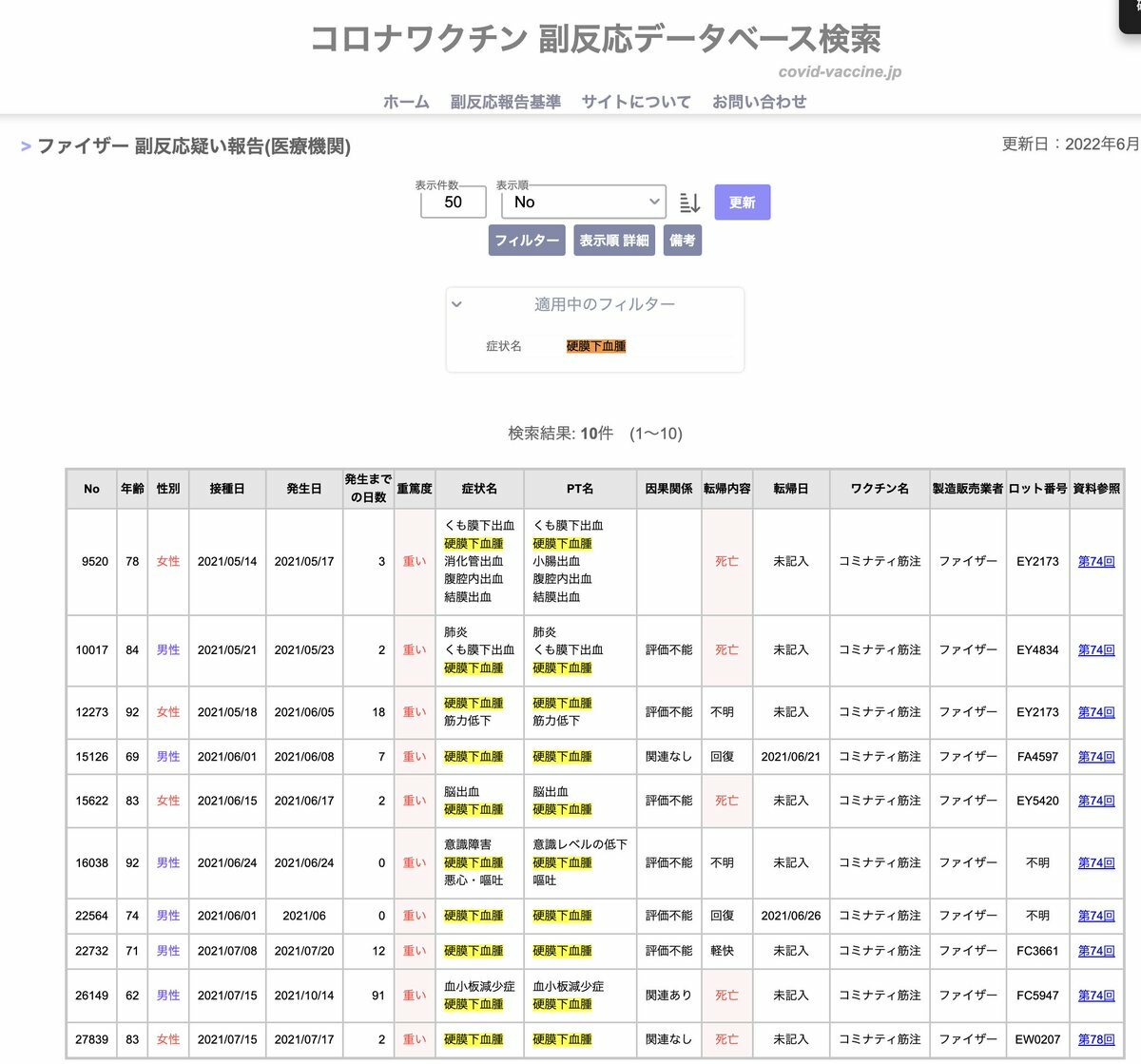Click the 転帰内容 column header
This screenshot has height=1064, width=1141.
point(726,489)
